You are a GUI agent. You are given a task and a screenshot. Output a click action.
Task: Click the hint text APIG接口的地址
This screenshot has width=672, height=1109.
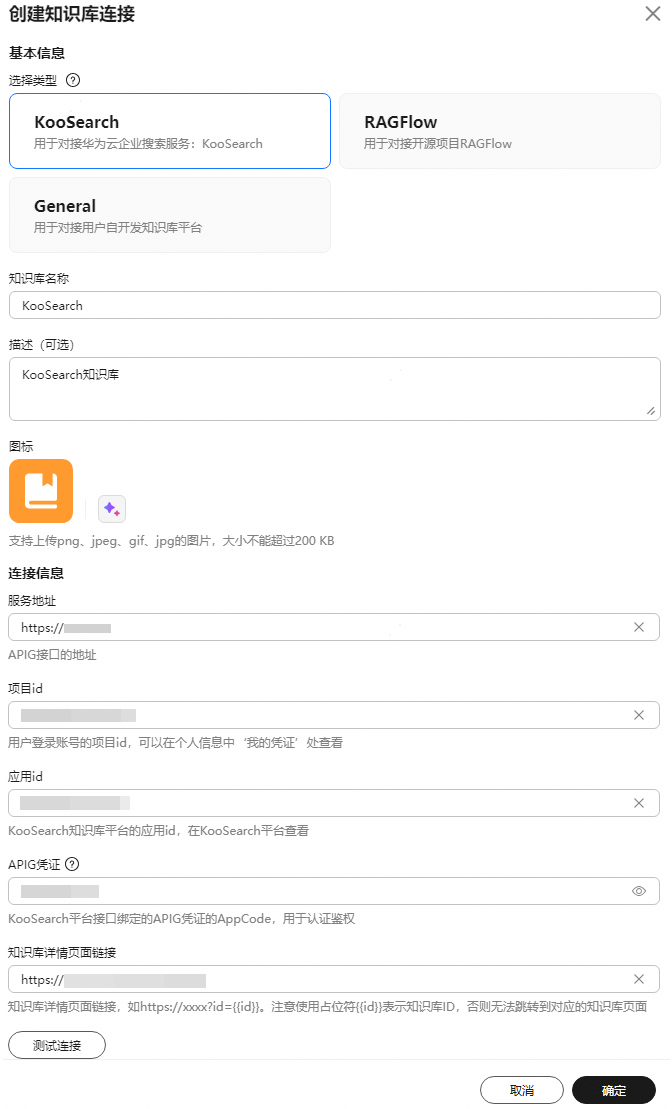[52, 655]
